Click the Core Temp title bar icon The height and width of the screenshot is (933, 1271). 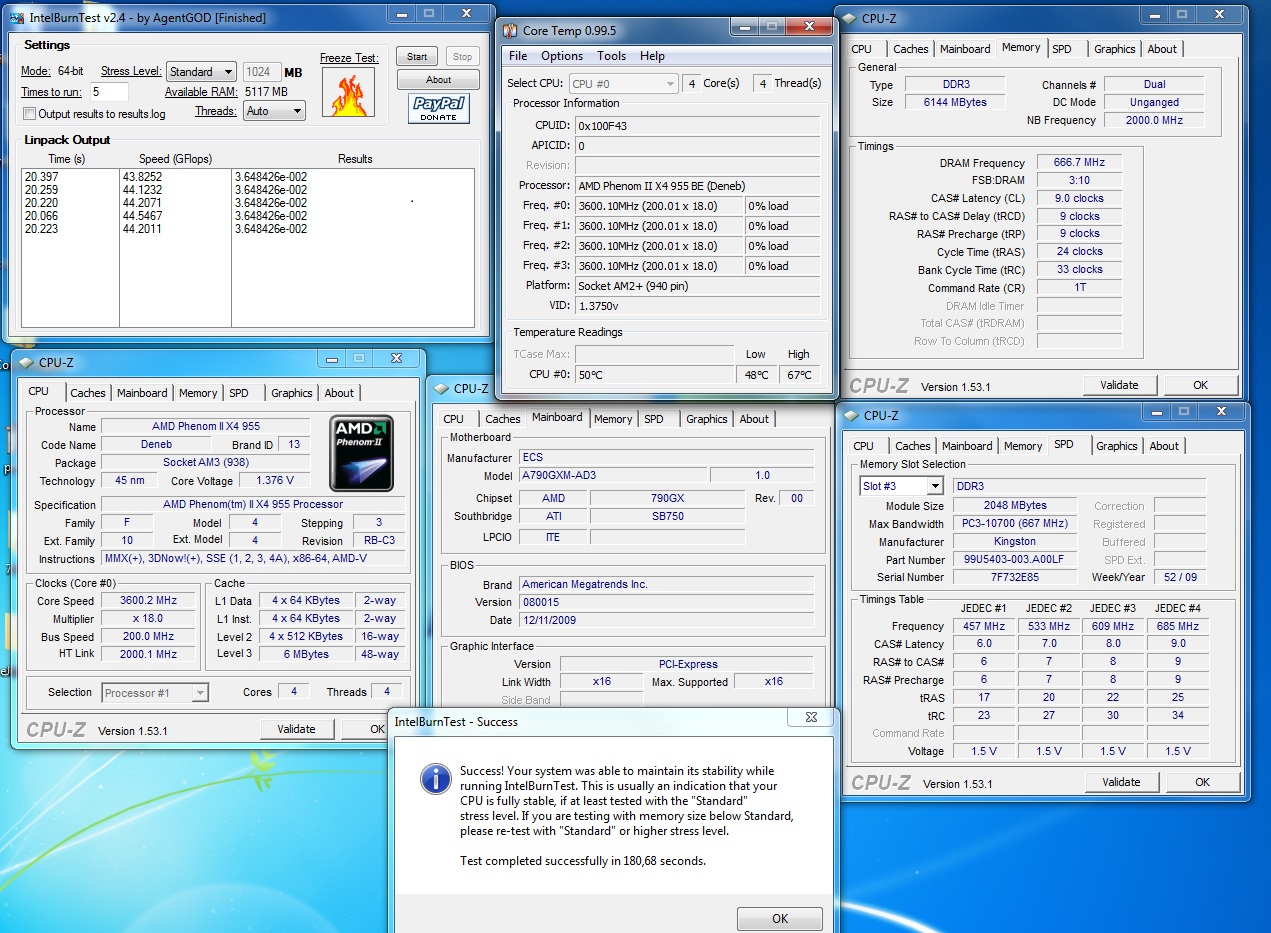coord(509,31)
